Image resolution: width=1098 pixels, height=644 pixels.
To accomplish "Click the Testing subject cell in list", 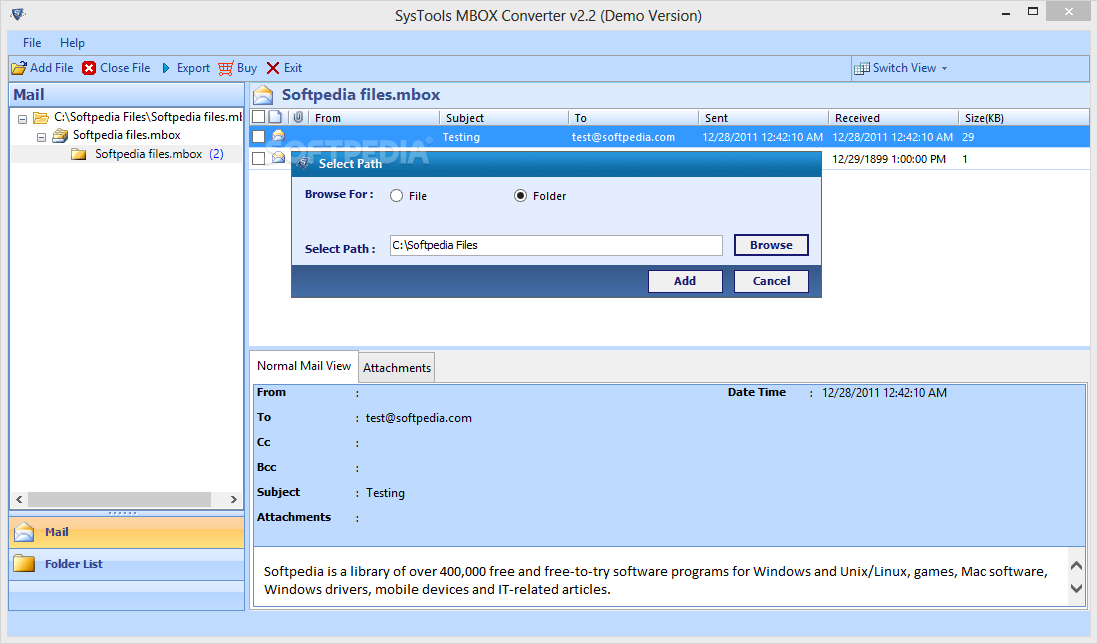I will (461, 137).
